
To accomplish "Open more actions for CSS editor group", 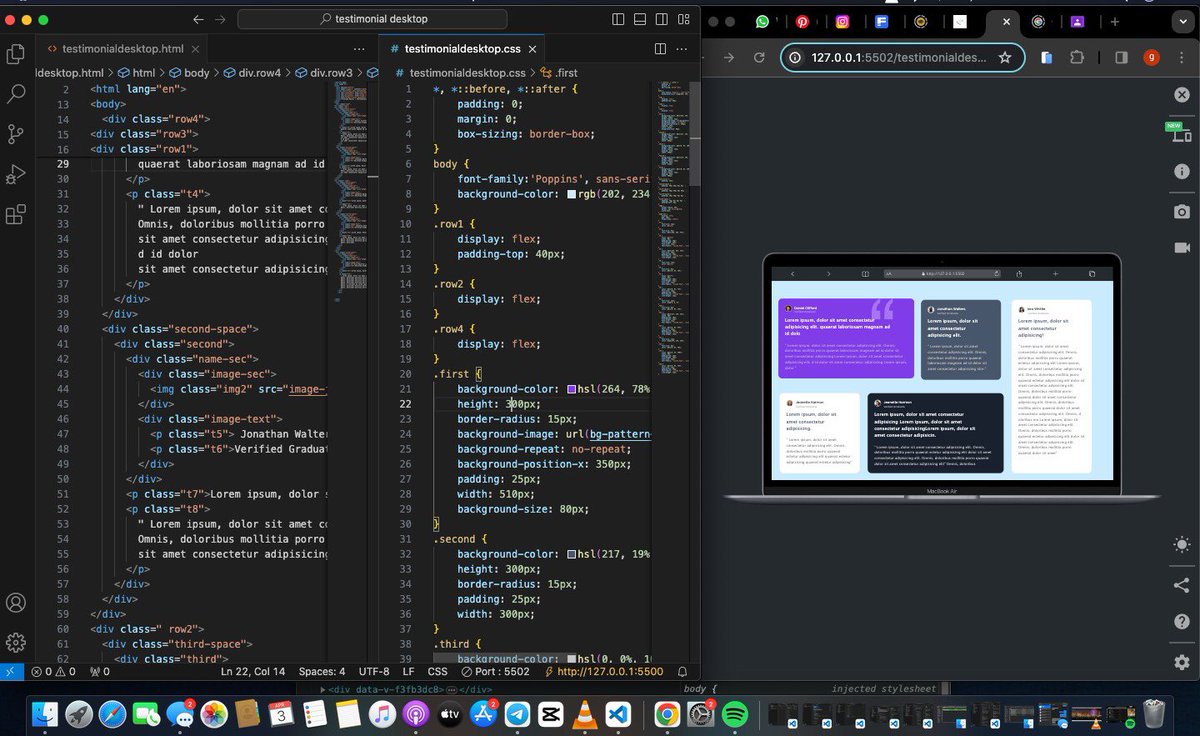I will pyautogui.click(x=682, y=48).
